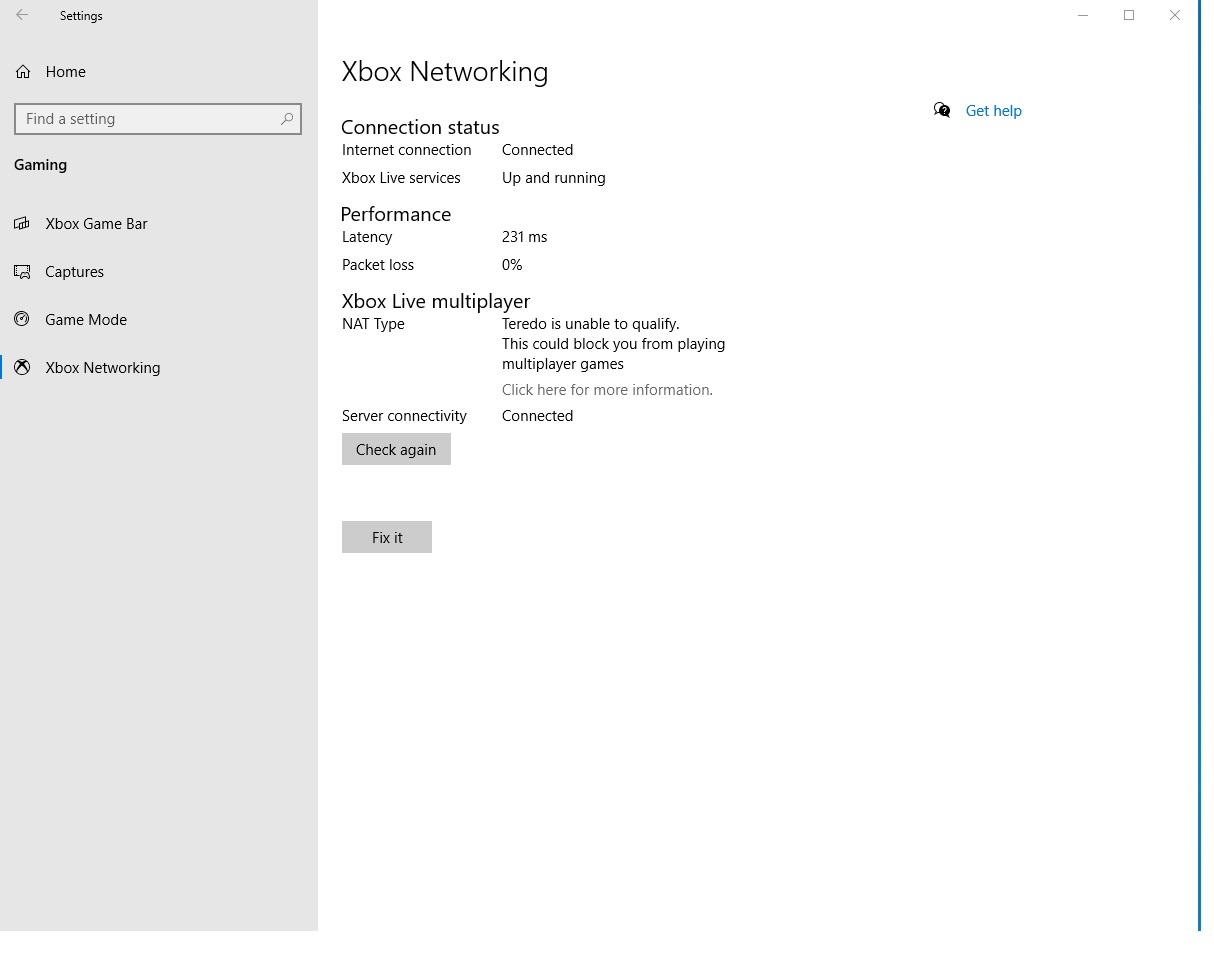
Task: Click the Performance heading
Action: (x=396, y=214)
